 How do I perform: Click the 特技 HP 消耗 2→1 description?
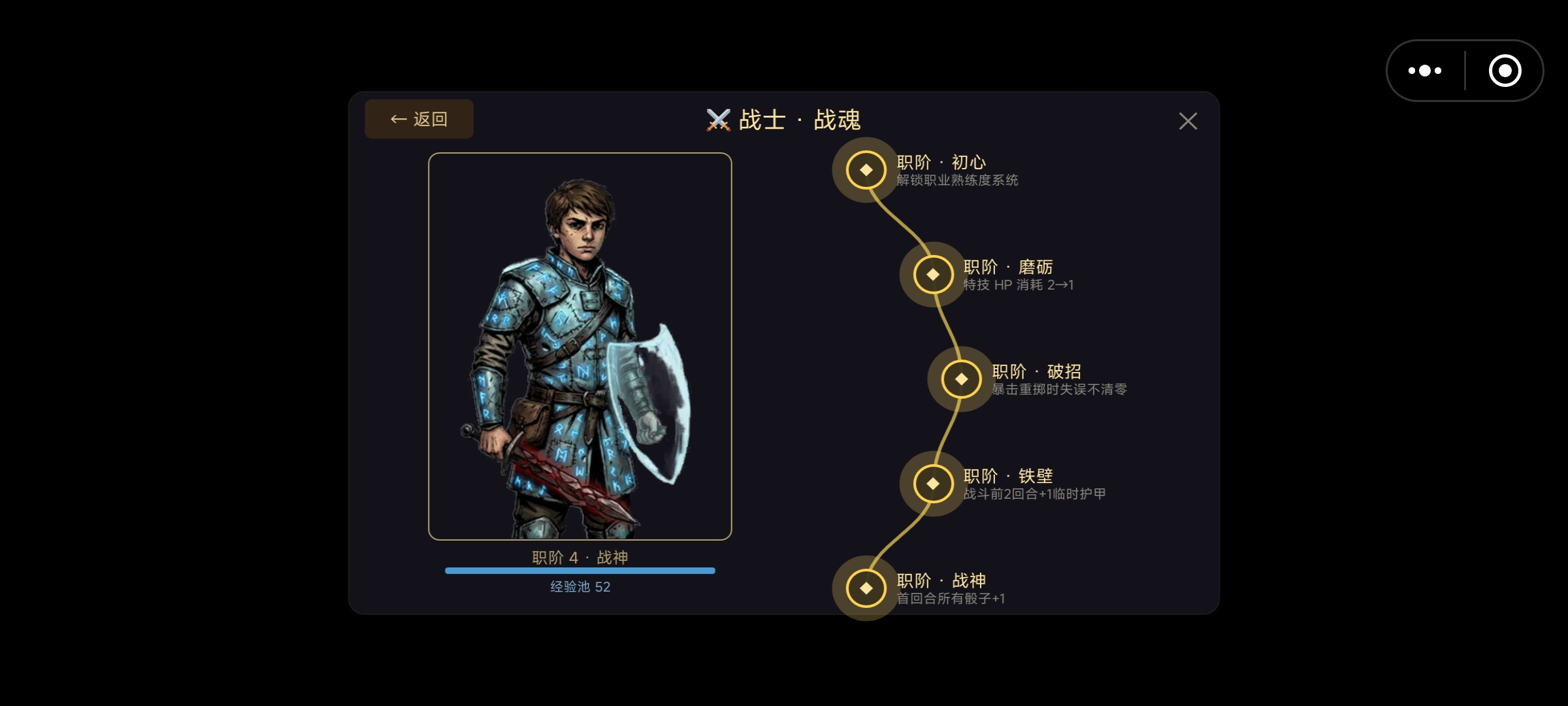(1019, 285)
